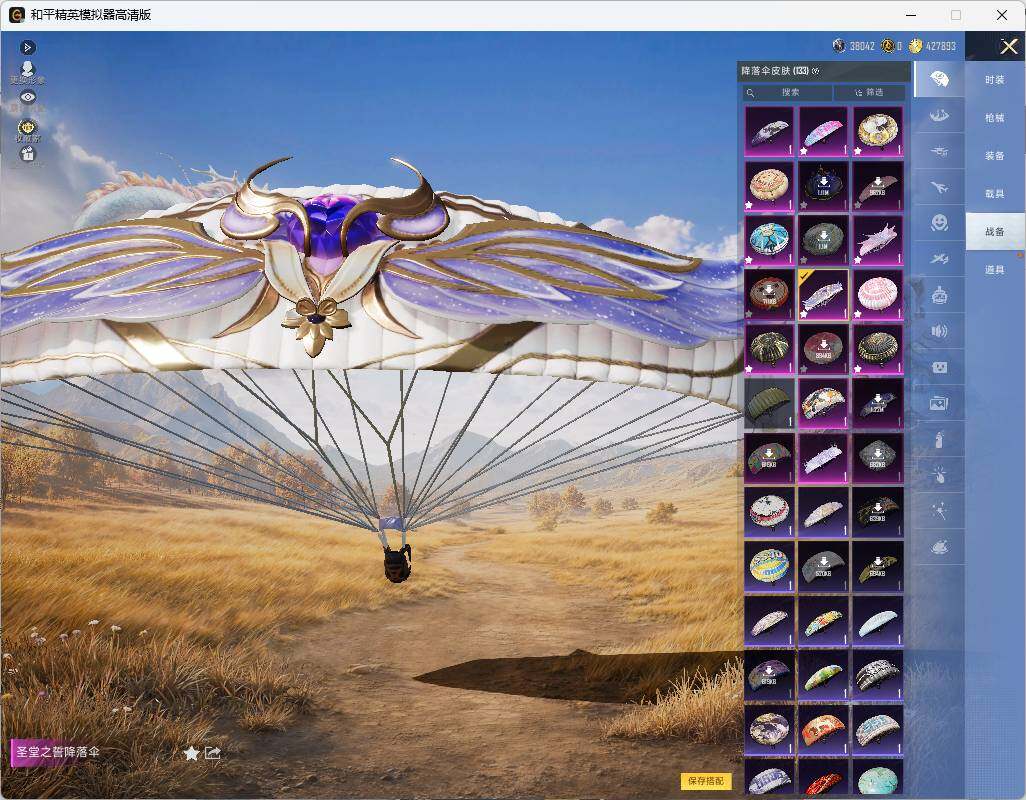
Task: Expand the left panel arrow button
Action: pos(27,47)
